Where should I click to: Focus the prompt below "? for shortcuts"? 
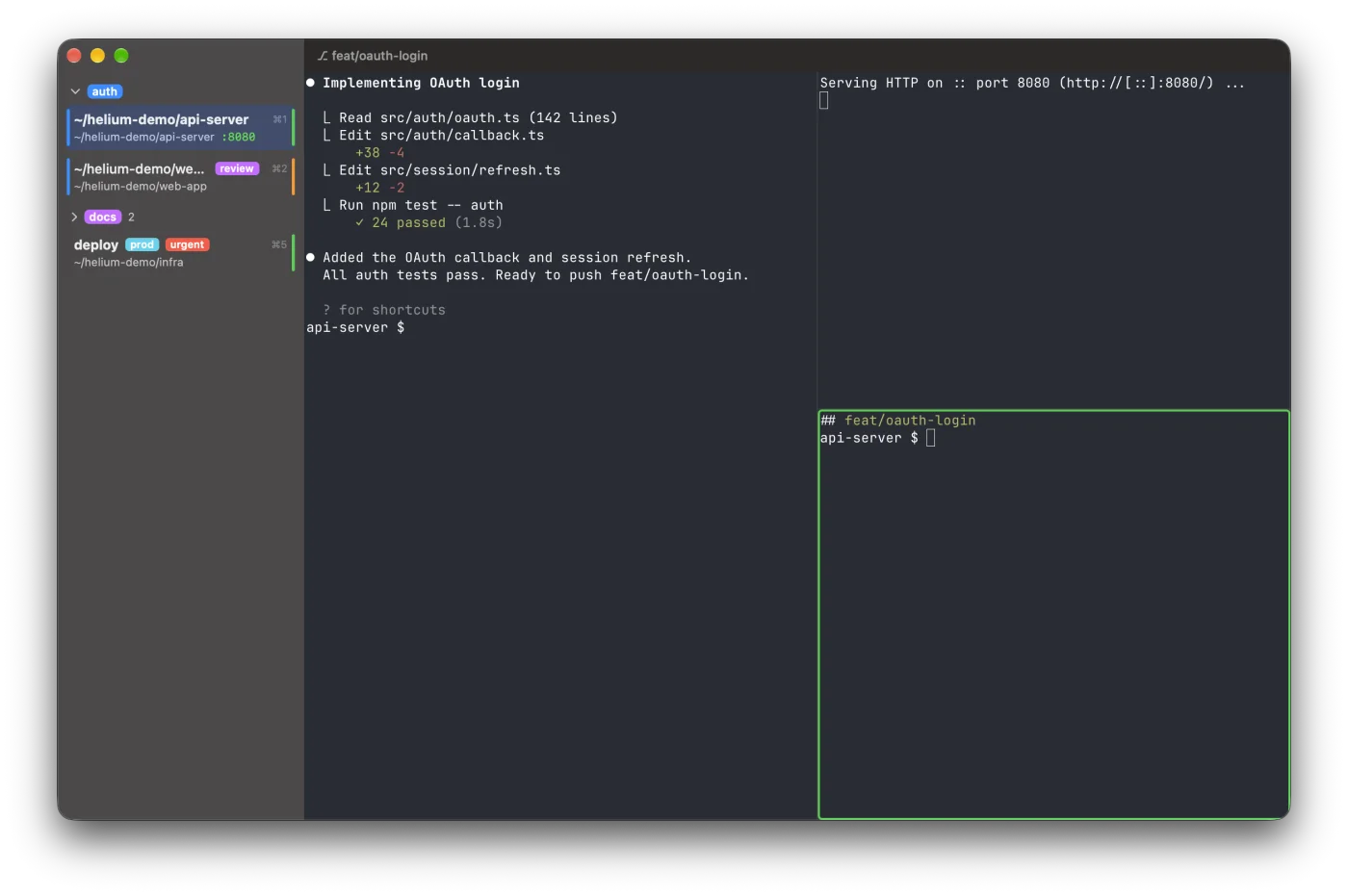click(355, 327)
